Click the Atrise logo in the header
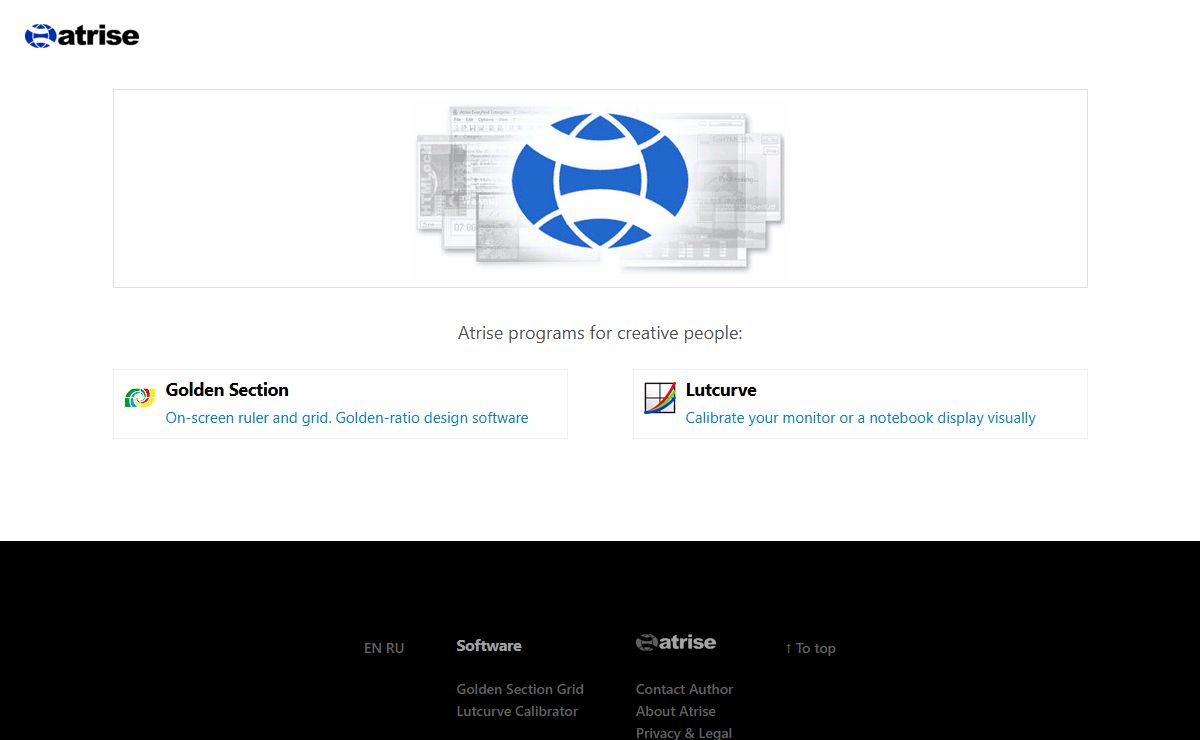 pyautogui.click(x=82, y=36)
